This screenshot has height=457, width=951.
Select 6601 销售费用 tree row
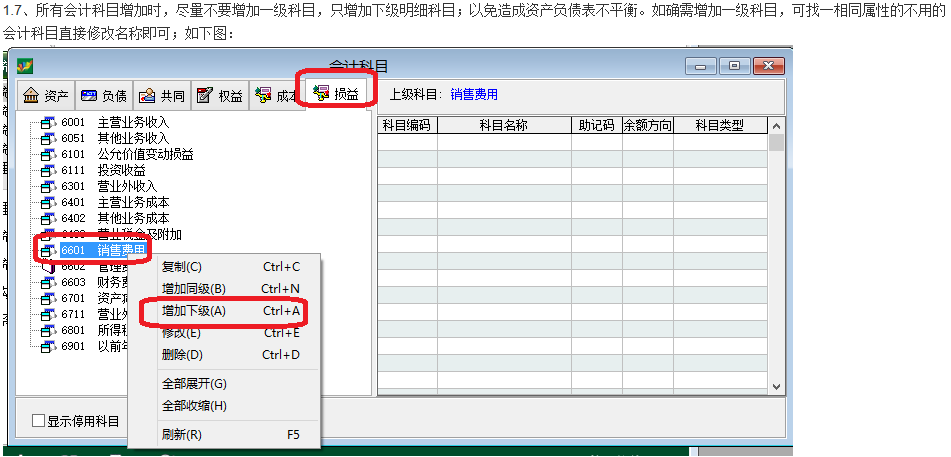[x=103, y=250]
